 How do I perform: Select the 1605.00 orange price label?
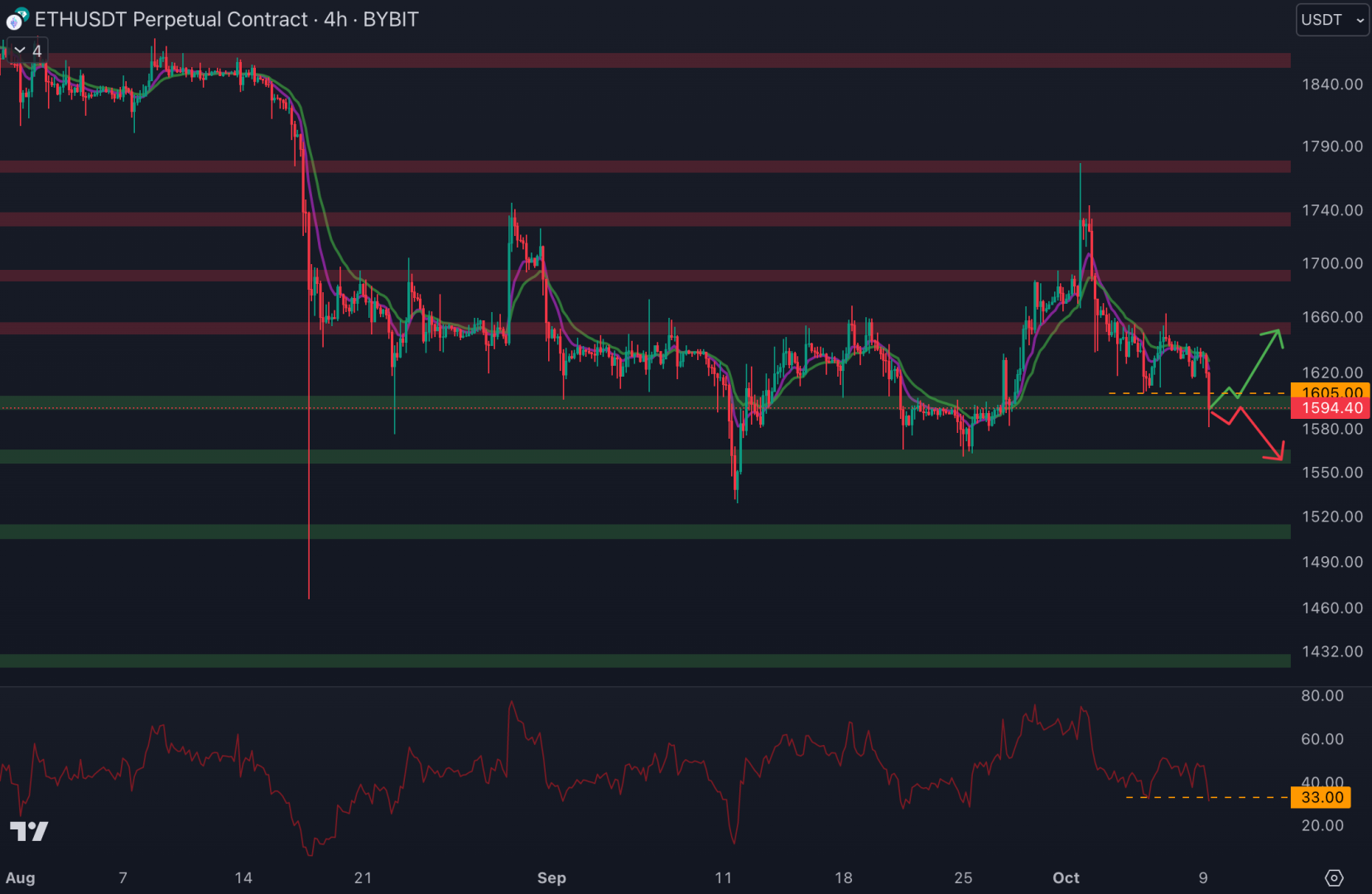click(x=1332, y=392)
